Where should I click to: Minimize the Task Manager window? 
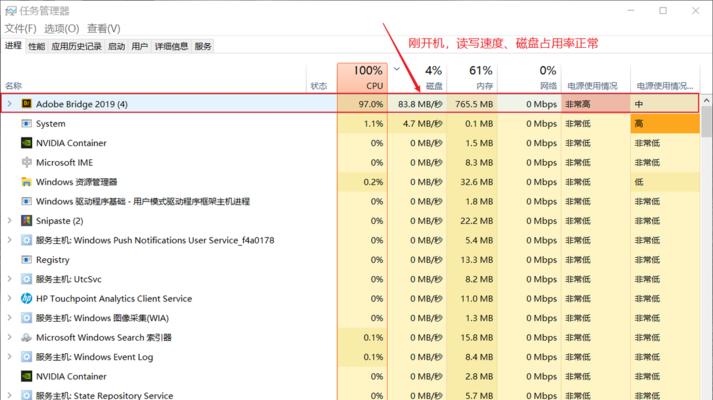coord(631,10)
